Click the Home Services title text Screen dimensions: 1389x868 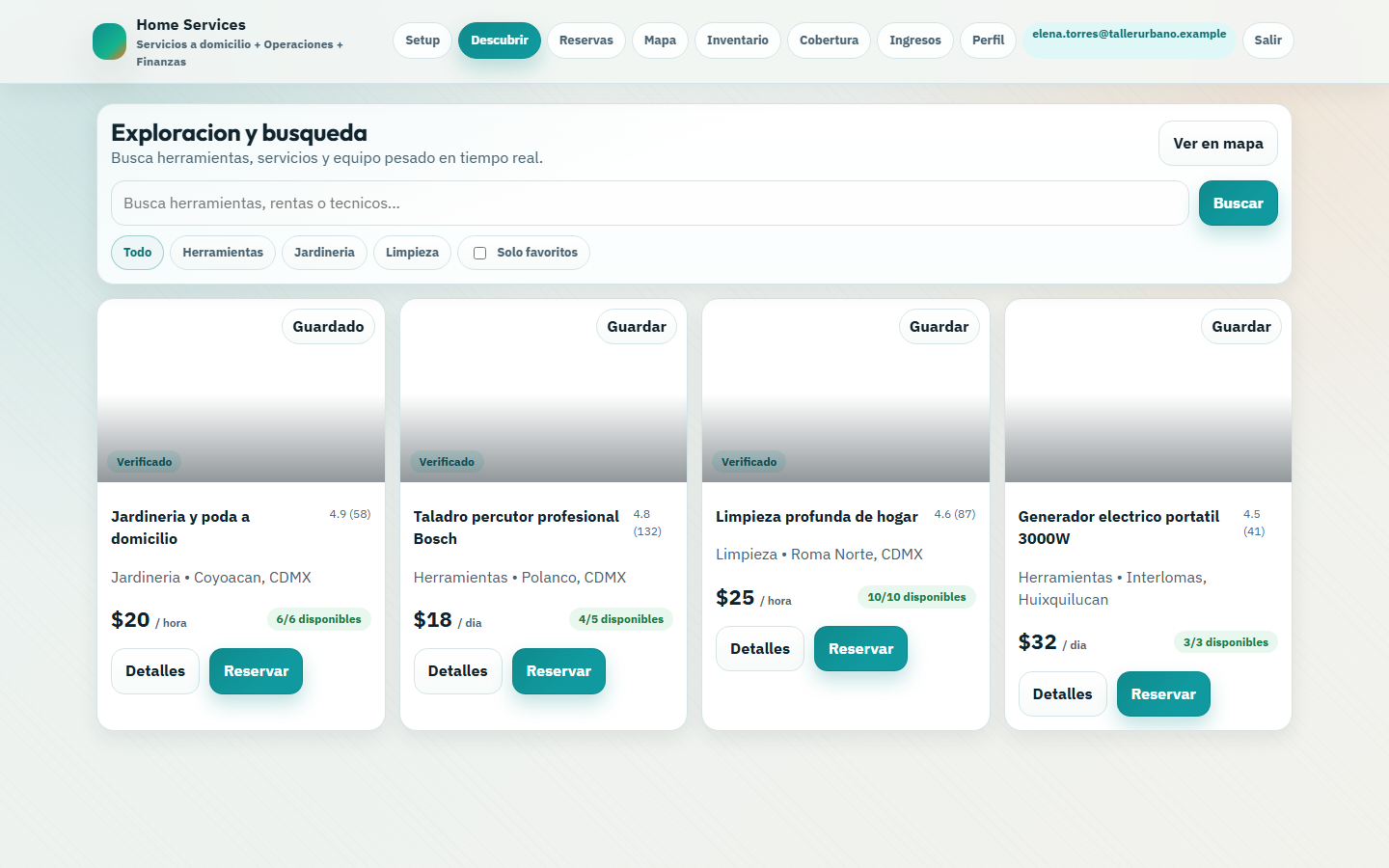[x=191, y=25]
